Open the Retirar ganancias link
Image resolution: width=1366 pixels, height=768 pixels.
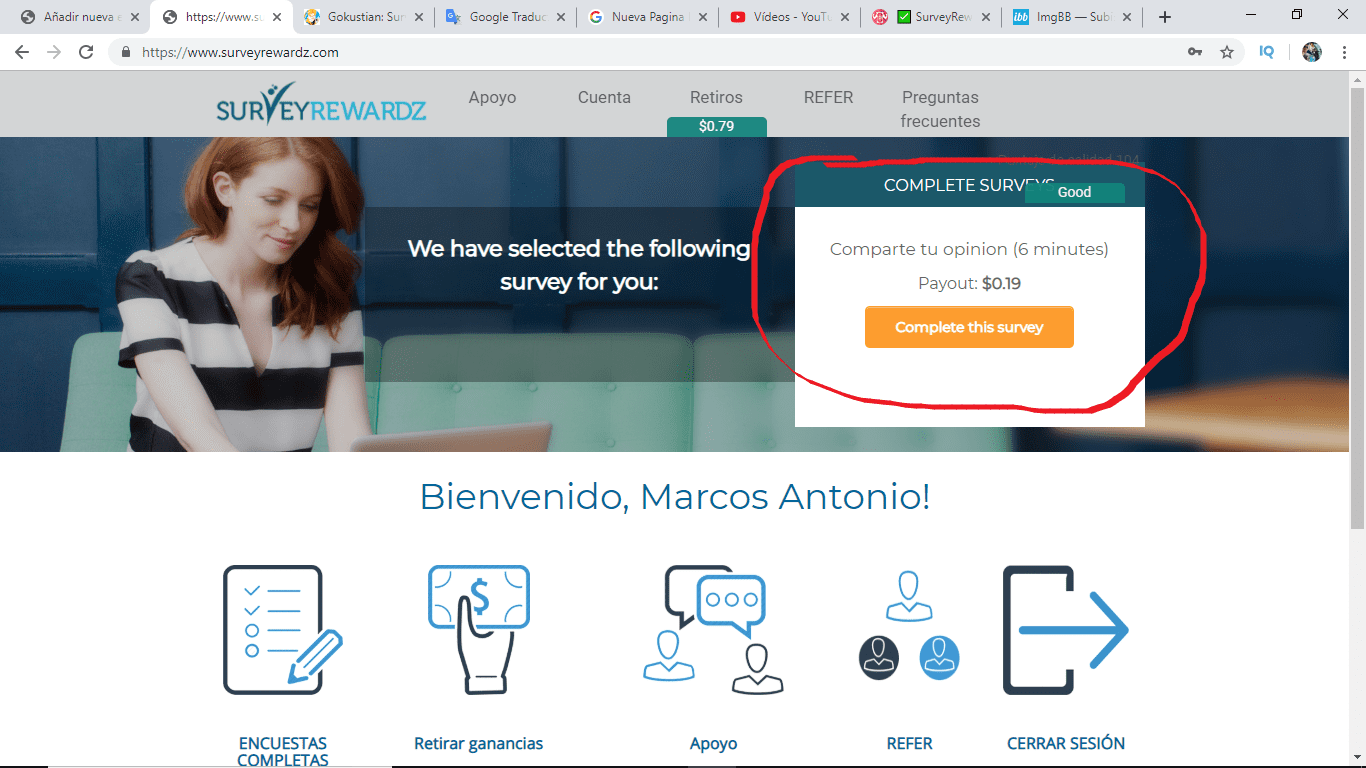tap(479, 743)
